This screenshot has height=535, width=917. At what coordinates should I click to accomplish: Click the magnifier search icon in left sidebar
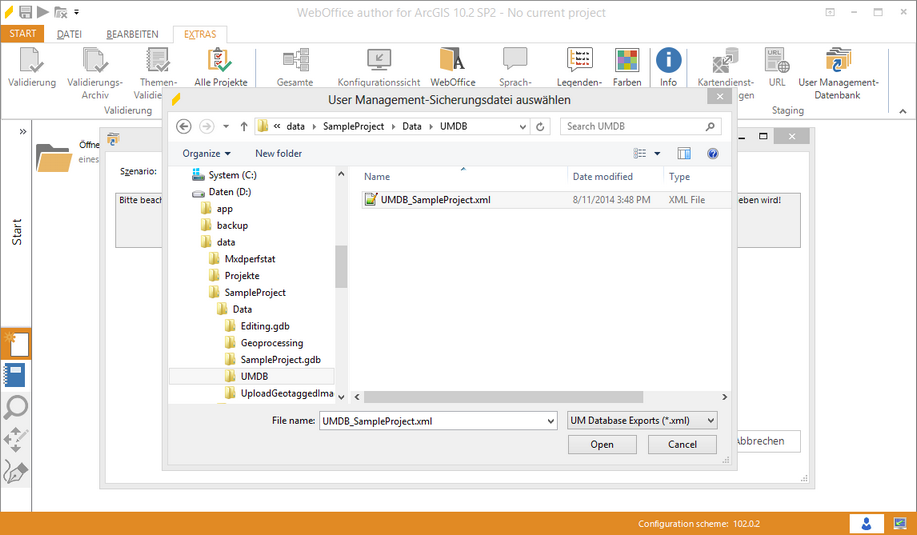[x=15, y=407]
